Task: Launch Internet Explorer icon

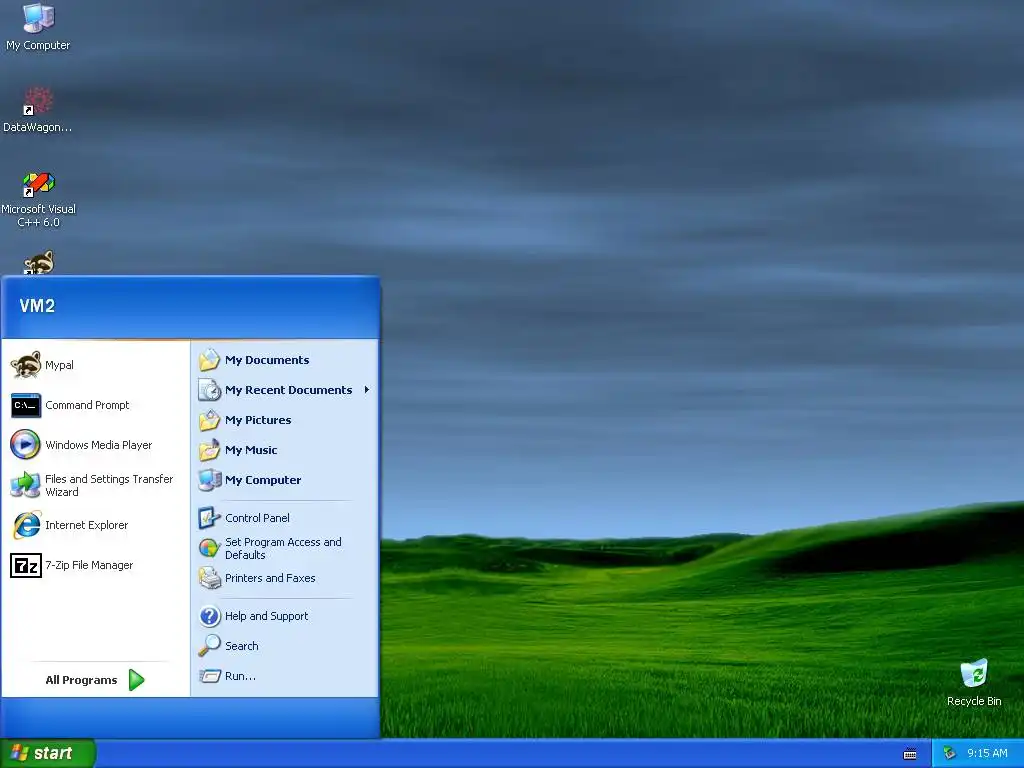Action: (26, 525)
